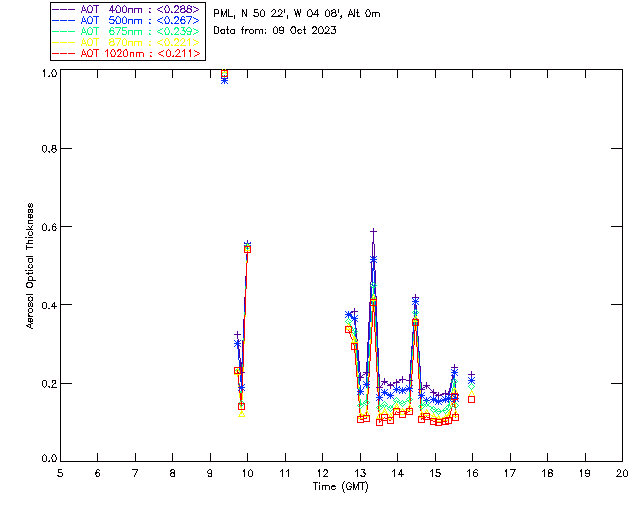The height and width of the screenshot is (512, 640).
Task: Click the 1.0 y-axis tick label
Action: (49, 73)
